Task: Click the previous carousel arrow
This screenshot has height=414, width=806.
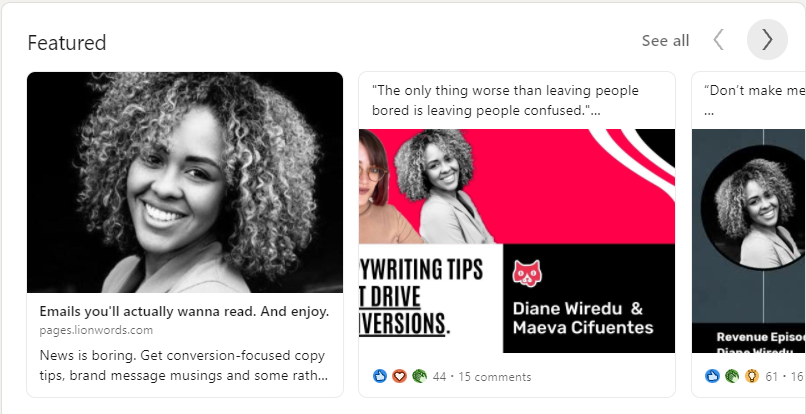Action: [x=719, y=40]
